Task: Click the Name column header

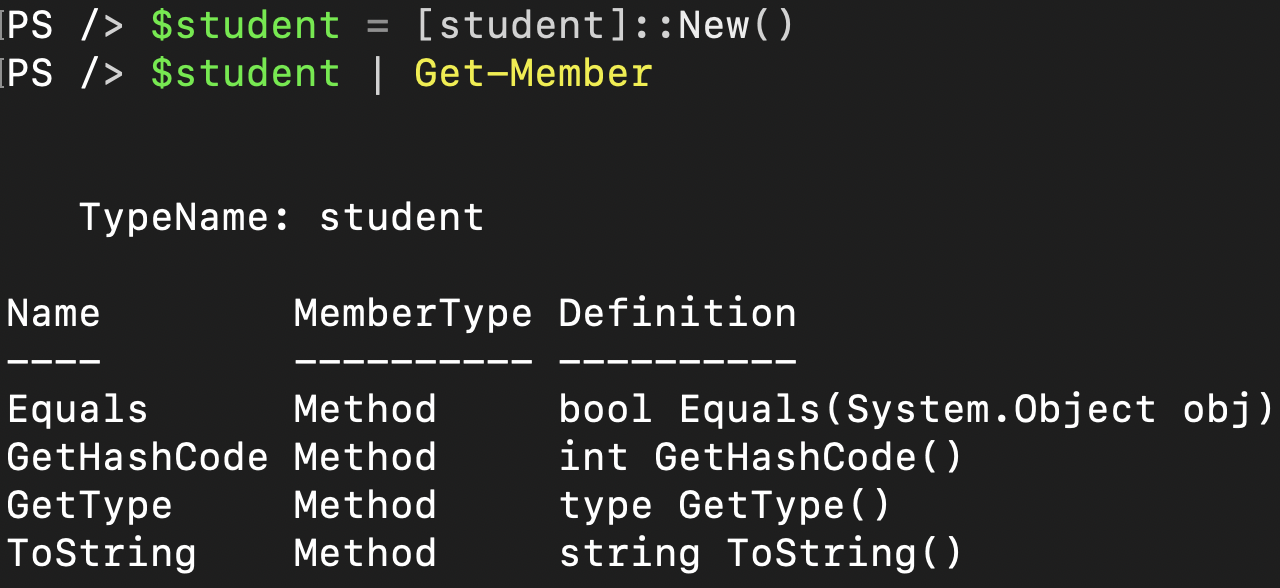Action: point(54,314)
